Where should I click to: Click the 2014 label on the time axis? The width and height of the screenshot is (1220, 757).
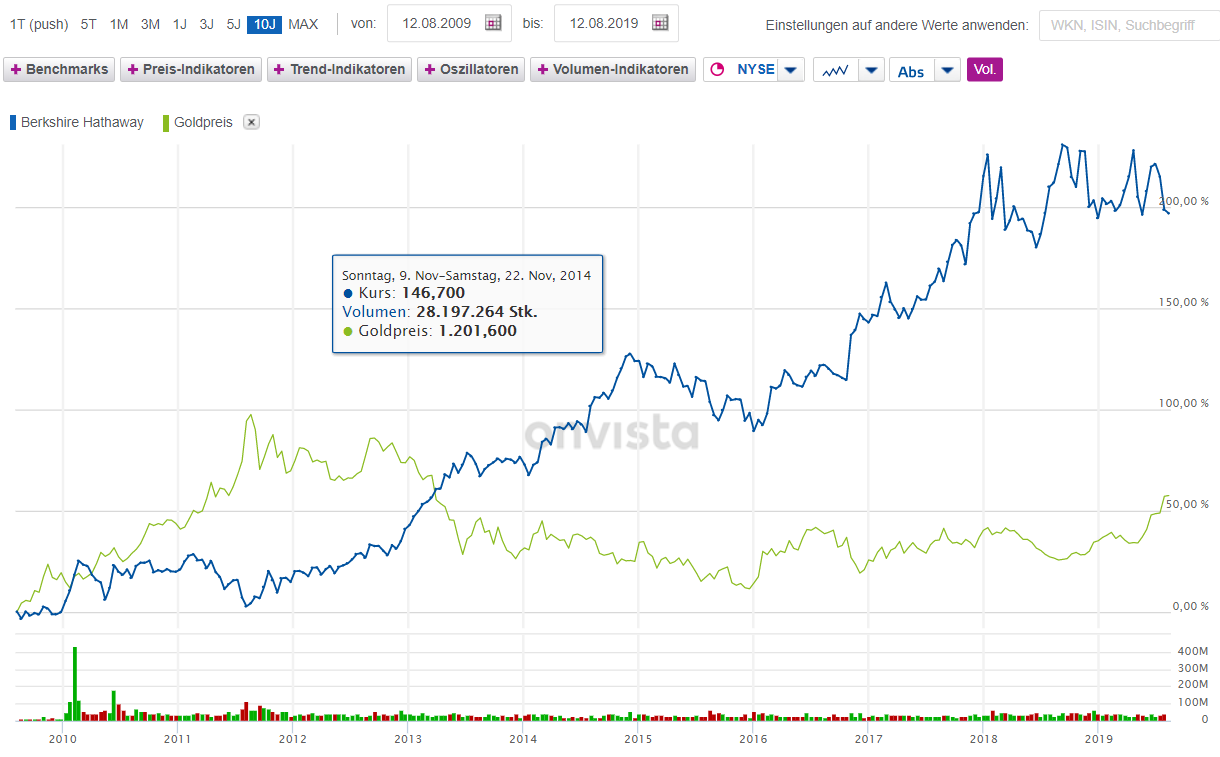click(523, 739)
